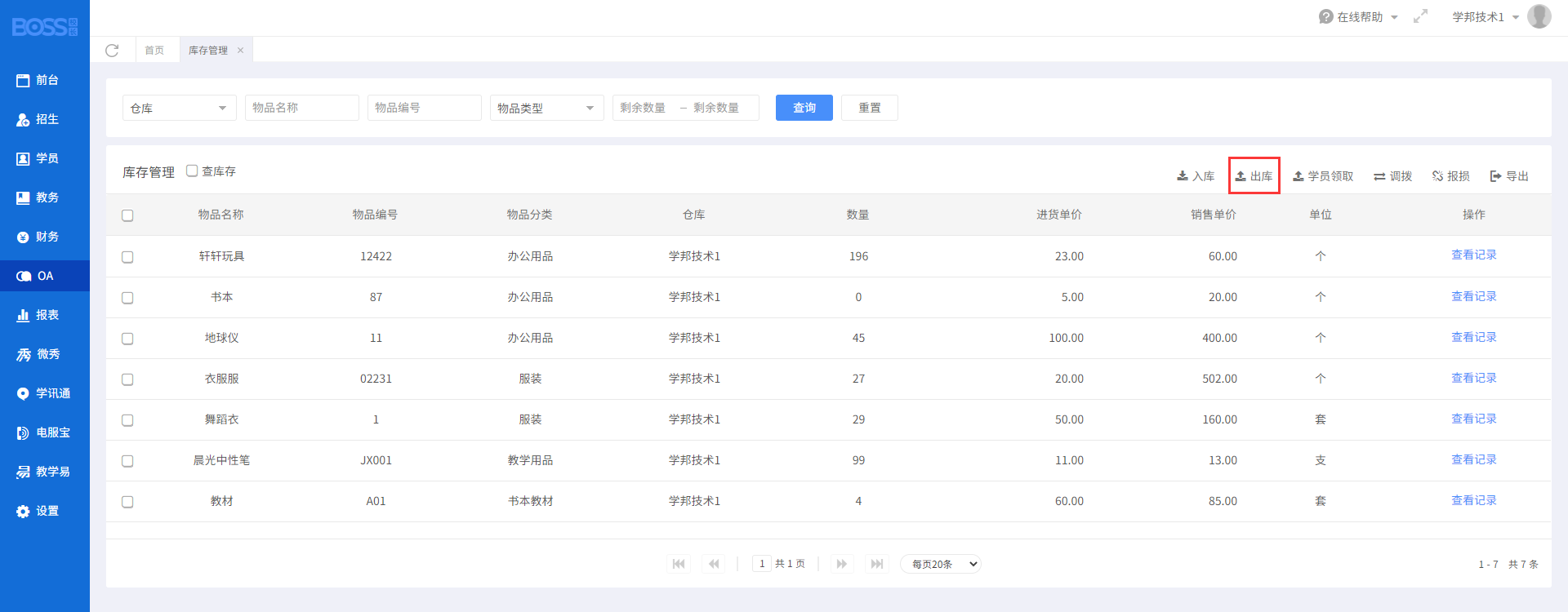This screenshot has height=612, width=1568.
Task: Go to next page of results
Action: tap(842, 564)
